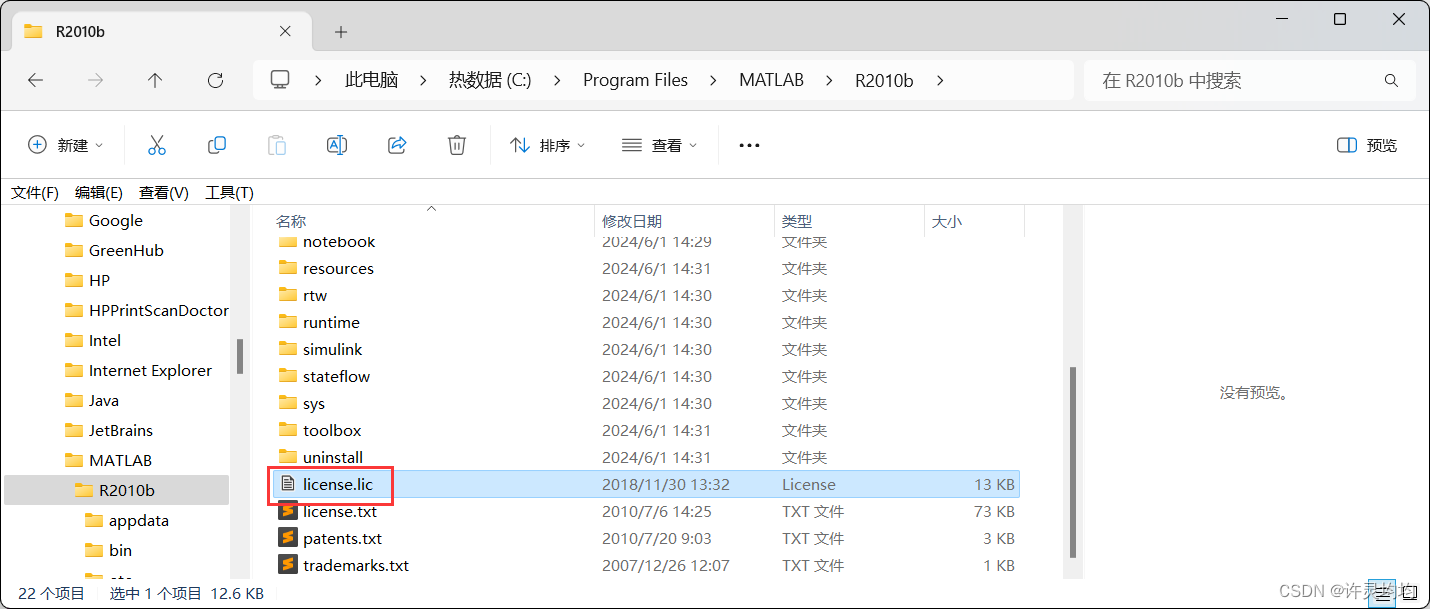
Task: Toggle the 预览 preview pane button
Action: click(1367, 145)
